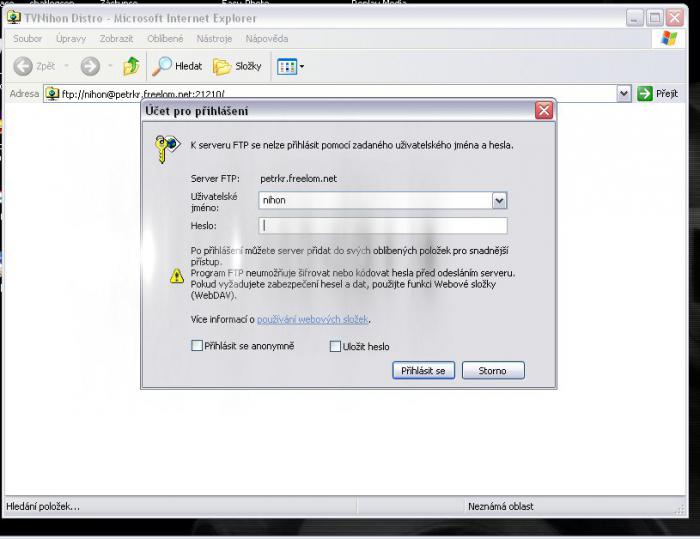700x539 pixels.
Task: Expand the Uživatelské jméno dropdown
Action: pyautogui.click(x=499, y=201)
